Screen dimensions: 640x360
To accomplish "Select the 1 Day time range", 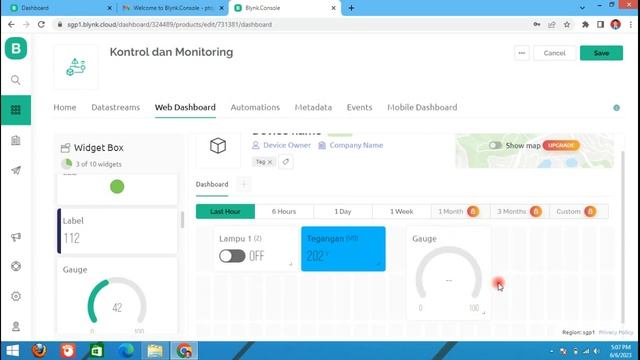I will [343, 211].
